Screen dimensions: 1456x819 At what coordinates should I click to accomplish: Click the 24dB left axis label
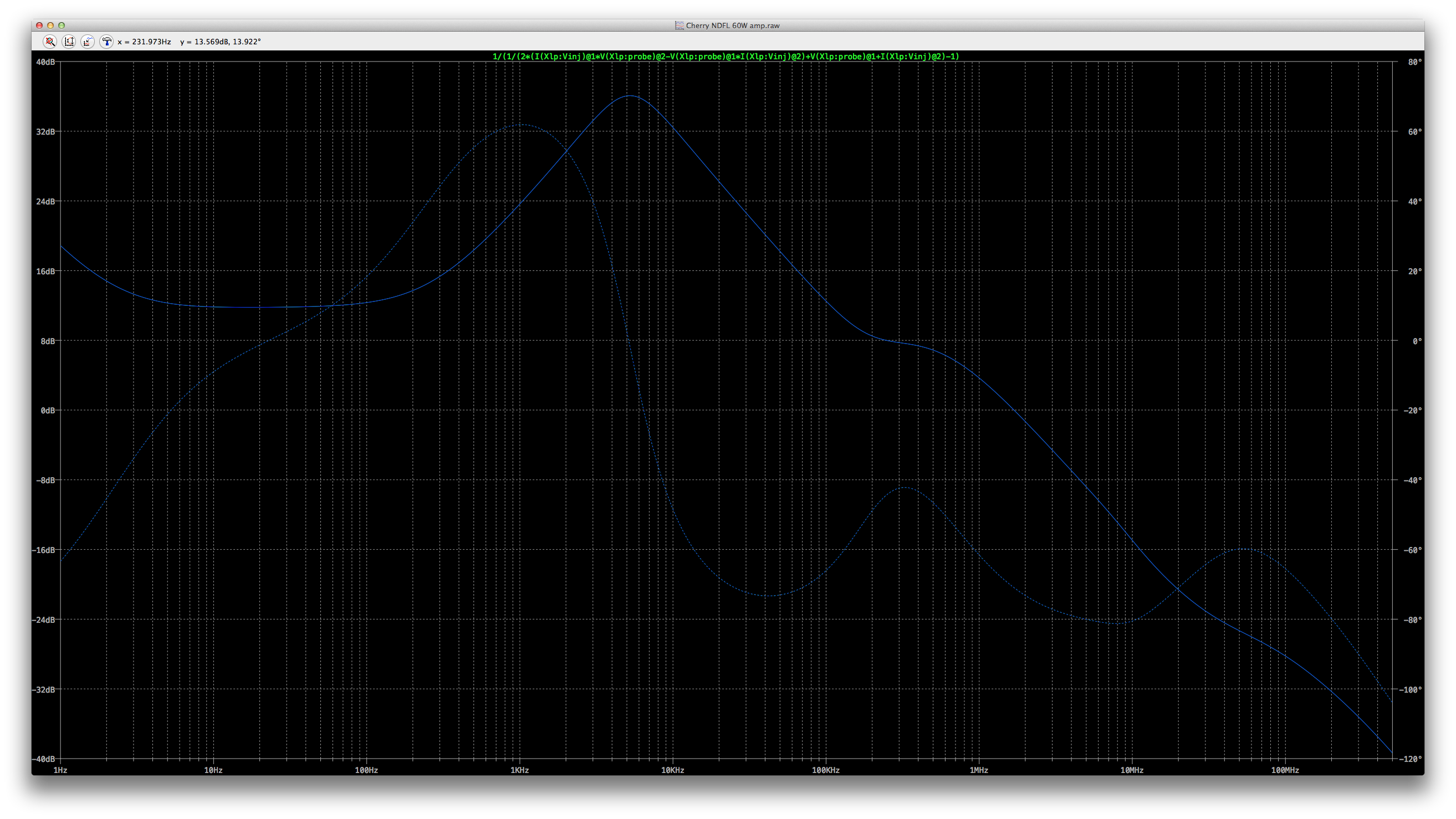point(46,201)
